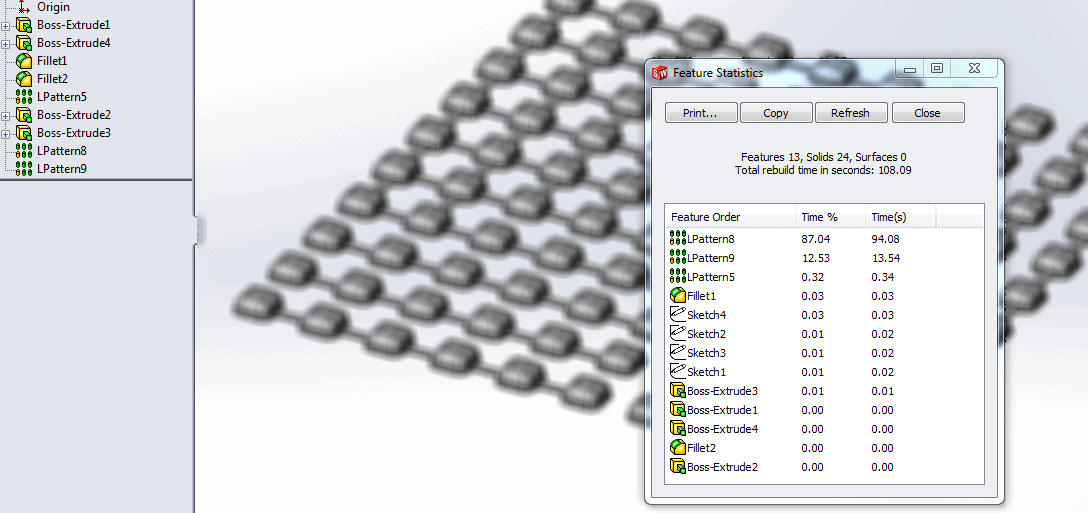This screenshot has height=513, width=1088.
Task: Click the Fillet1 icon in Feature Statistics list
Action: pyautogui.click(x=678, y=296)
